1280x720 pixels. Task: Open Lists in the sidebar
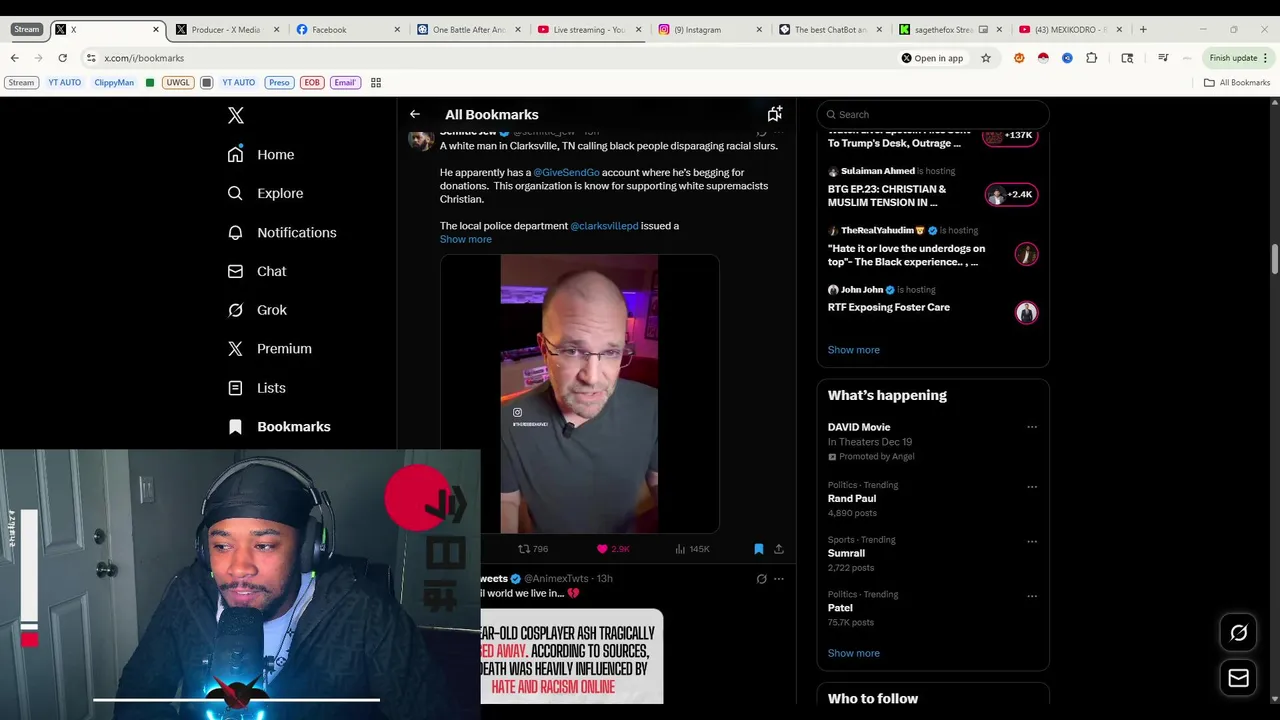point(256,388)
